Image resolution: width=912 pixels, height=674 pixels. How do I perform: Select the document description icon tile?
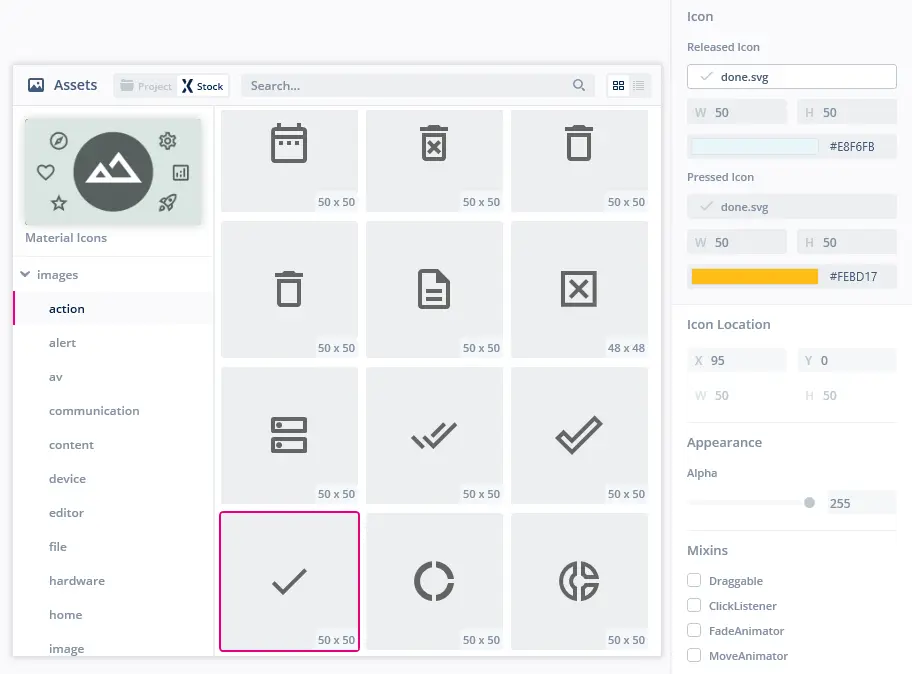pyautogui.click(x=434, y=289)
